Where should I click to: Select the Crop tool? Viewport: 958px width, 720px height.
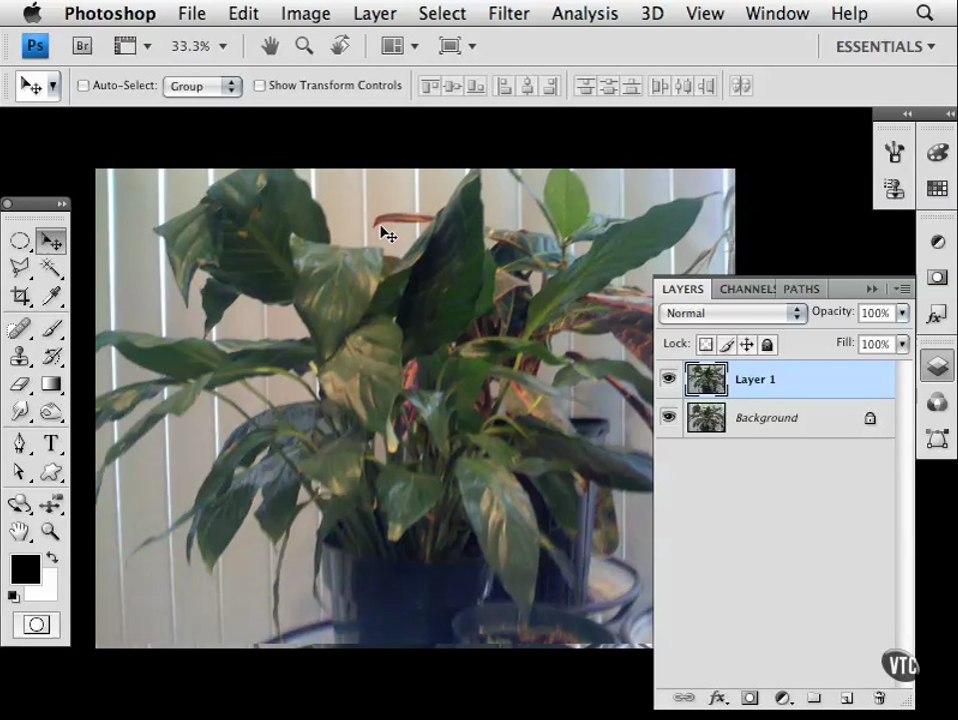pos(20,296)
